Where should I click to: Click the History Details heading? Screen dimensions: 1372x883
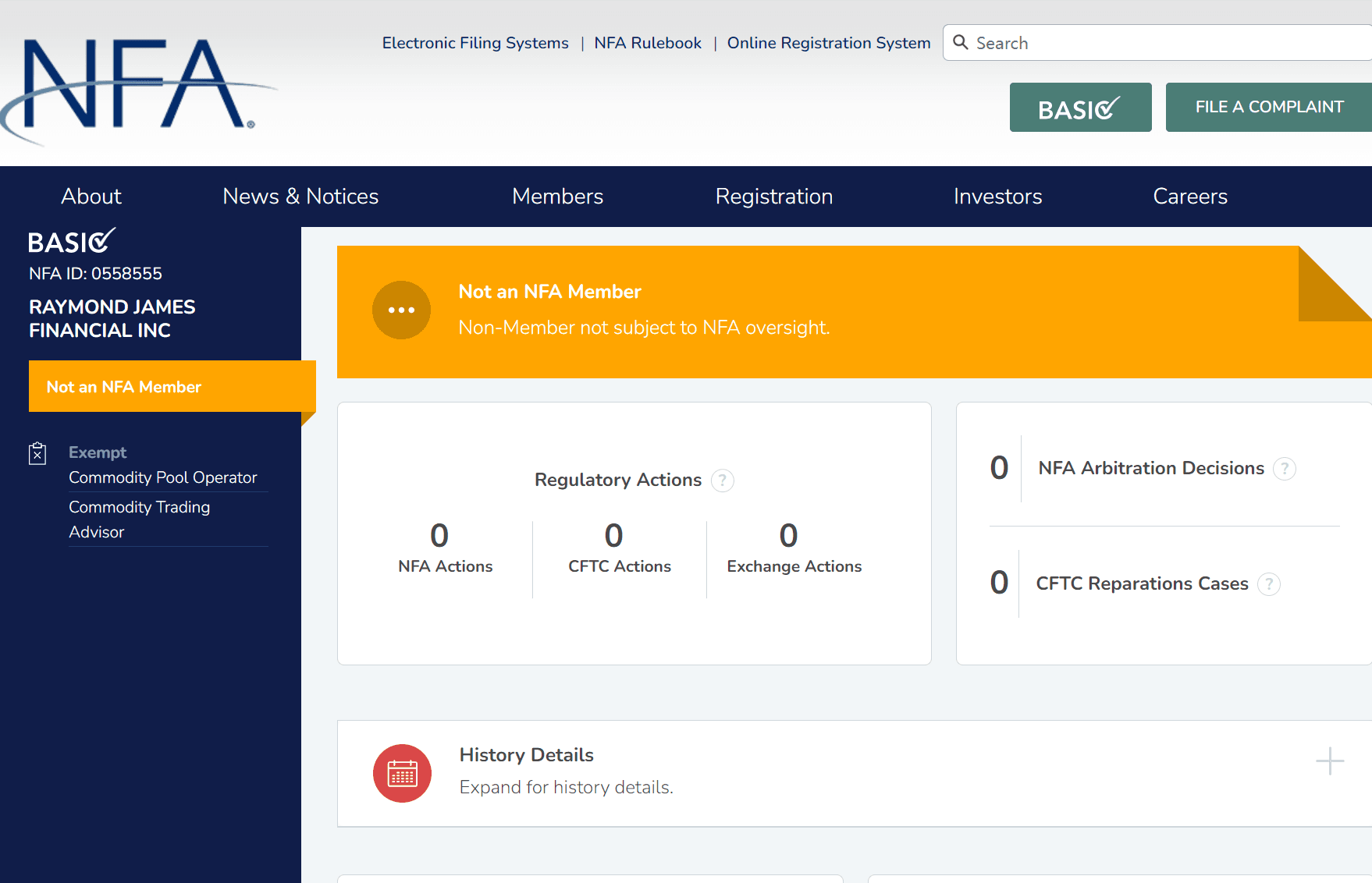pos(526,755)
